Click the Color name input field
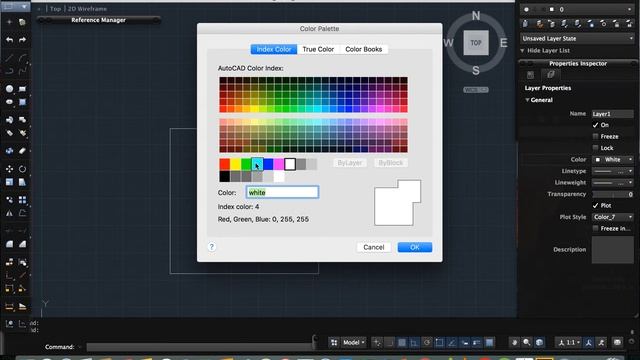The height and width of the screenshot is (360, 640). point(282,192)
